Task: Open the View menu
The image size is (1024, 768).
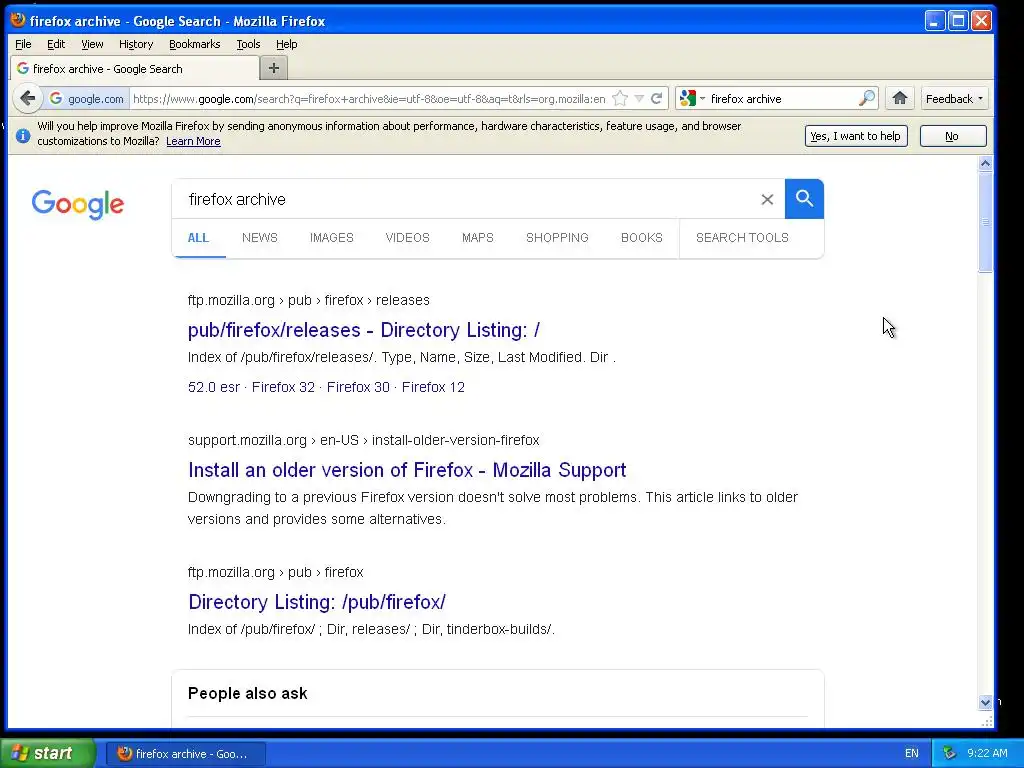Action: point(92,44)
